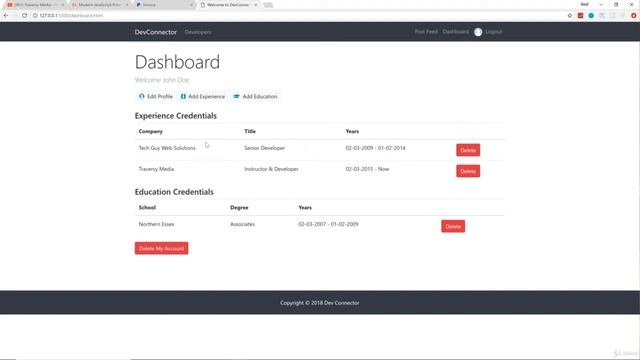The height and width of the screenshot is (360, 640).
Task: Select 'Northern Essex' school cell
Action: pyautogui.click(x=156, y=224)
